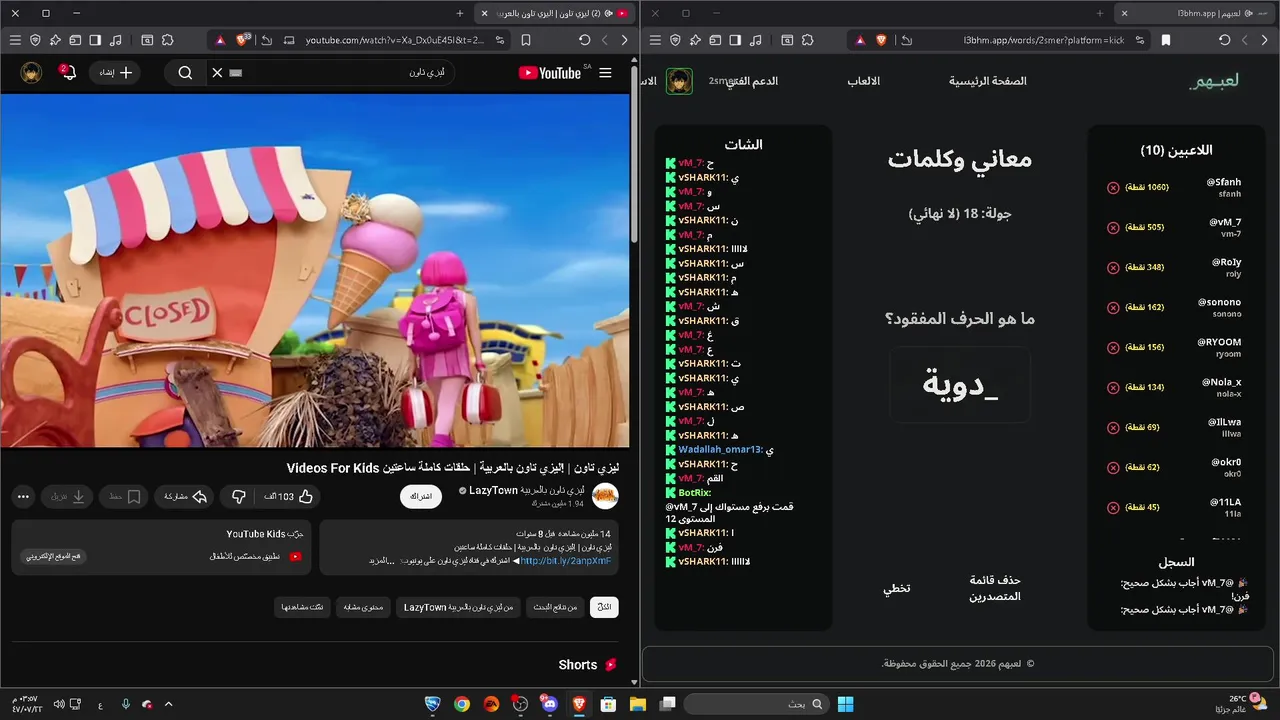1280x720 pixels.
Task: Click the الصفحة الرئيسية nav link
Action: coord(988,81)
